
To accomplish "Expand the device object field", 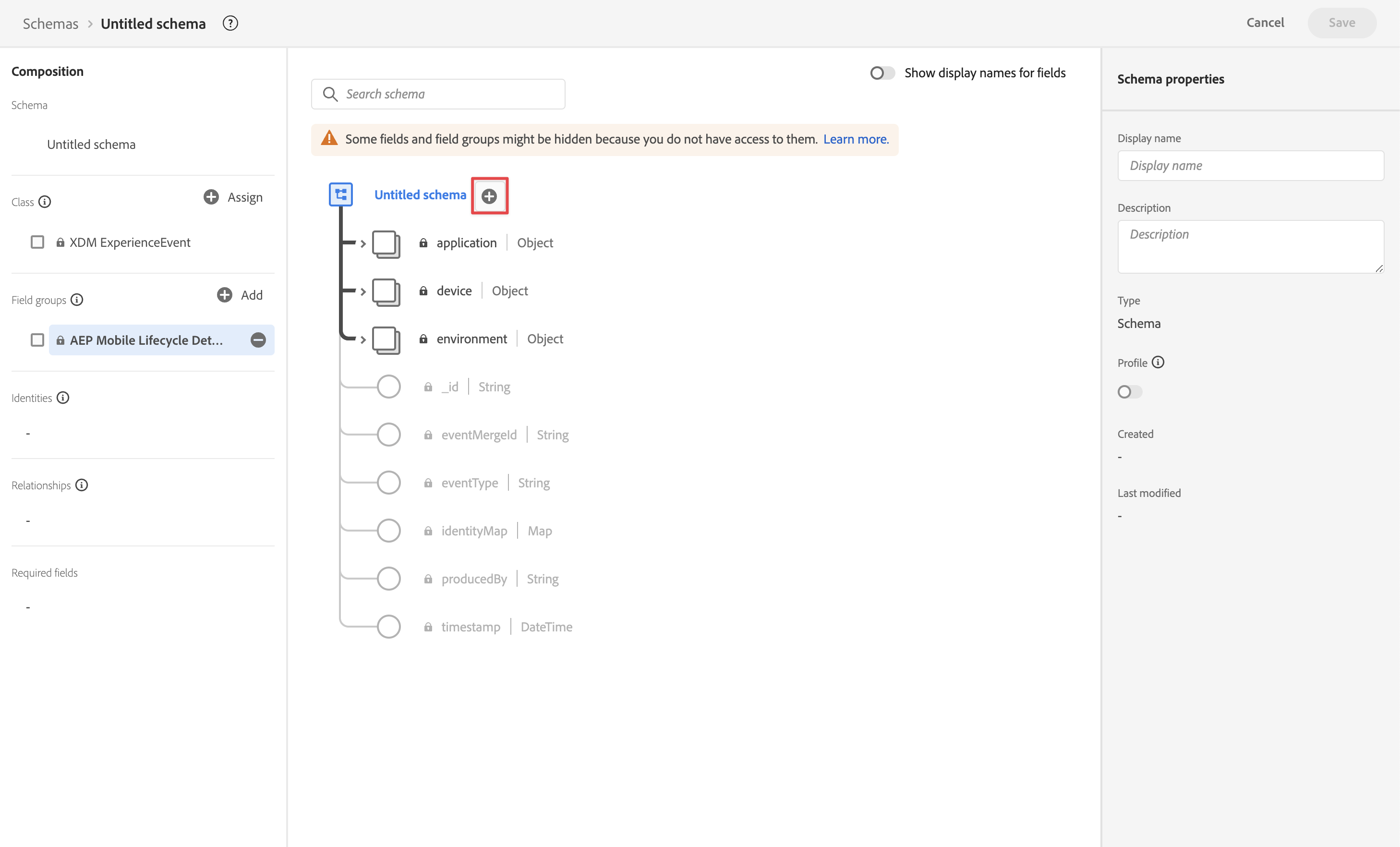I will (x=363, y=291).
